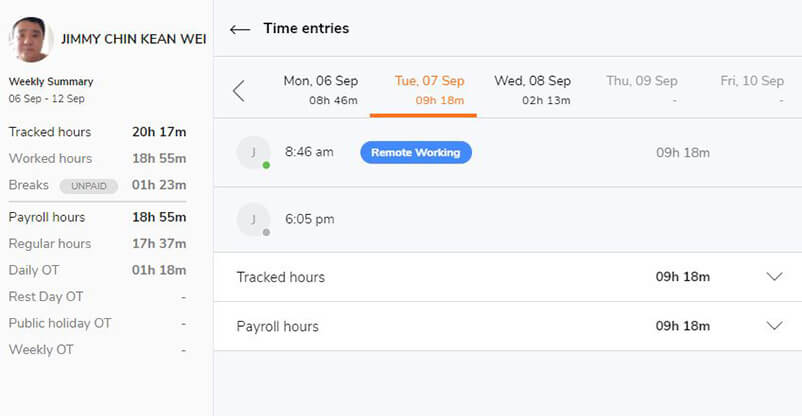Click the Tracked hours row in daily summary
The height and width of the screenshot is (416, 802).
(x=508, y=277)
